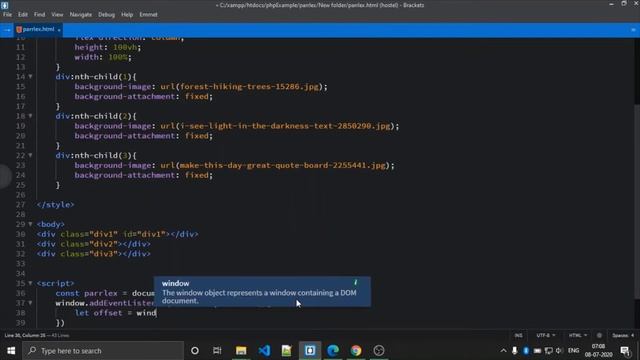The image size is (640, 360).
Task: Show hidden system tray icons
Action: pos(503,351)
